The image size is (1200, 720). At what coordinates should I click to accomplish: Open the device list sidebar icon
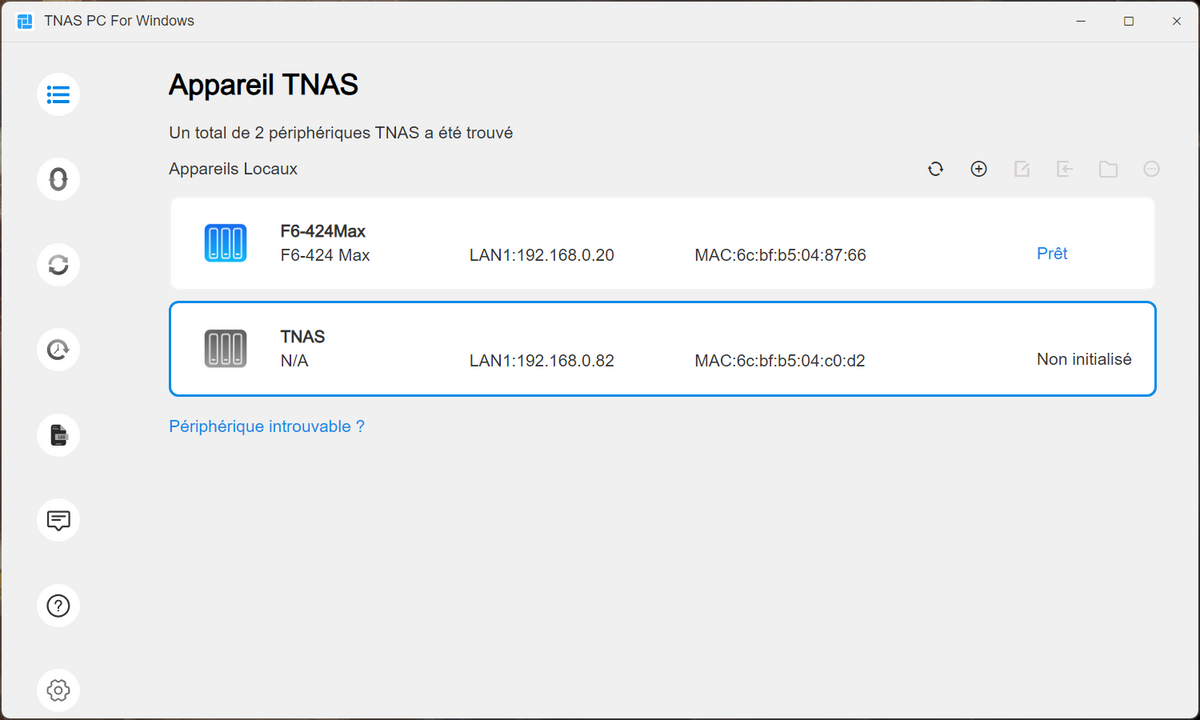(58, 95)
